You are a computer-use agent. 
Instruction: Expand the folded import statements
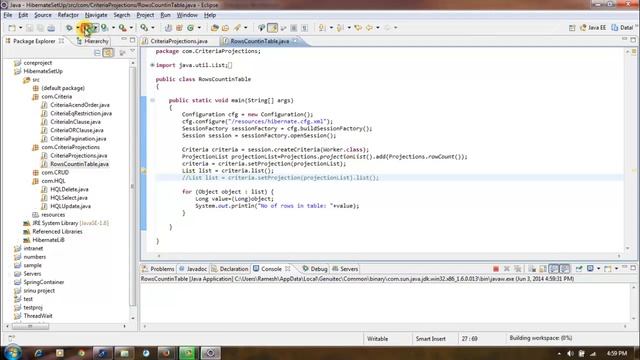click(152, 65)
